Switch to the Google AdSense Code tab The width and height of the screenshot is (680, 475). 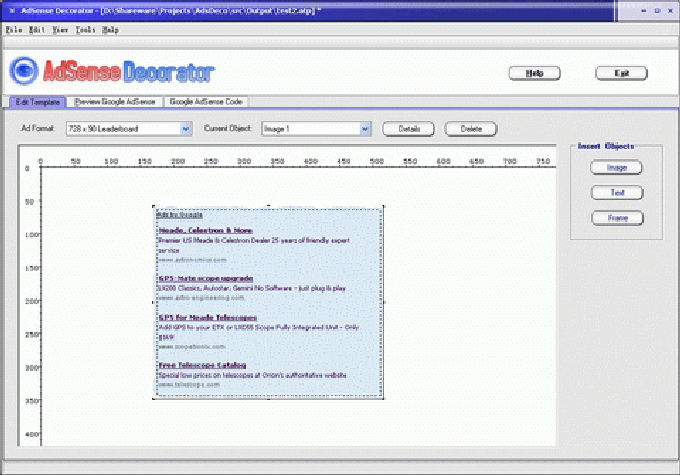206,102
